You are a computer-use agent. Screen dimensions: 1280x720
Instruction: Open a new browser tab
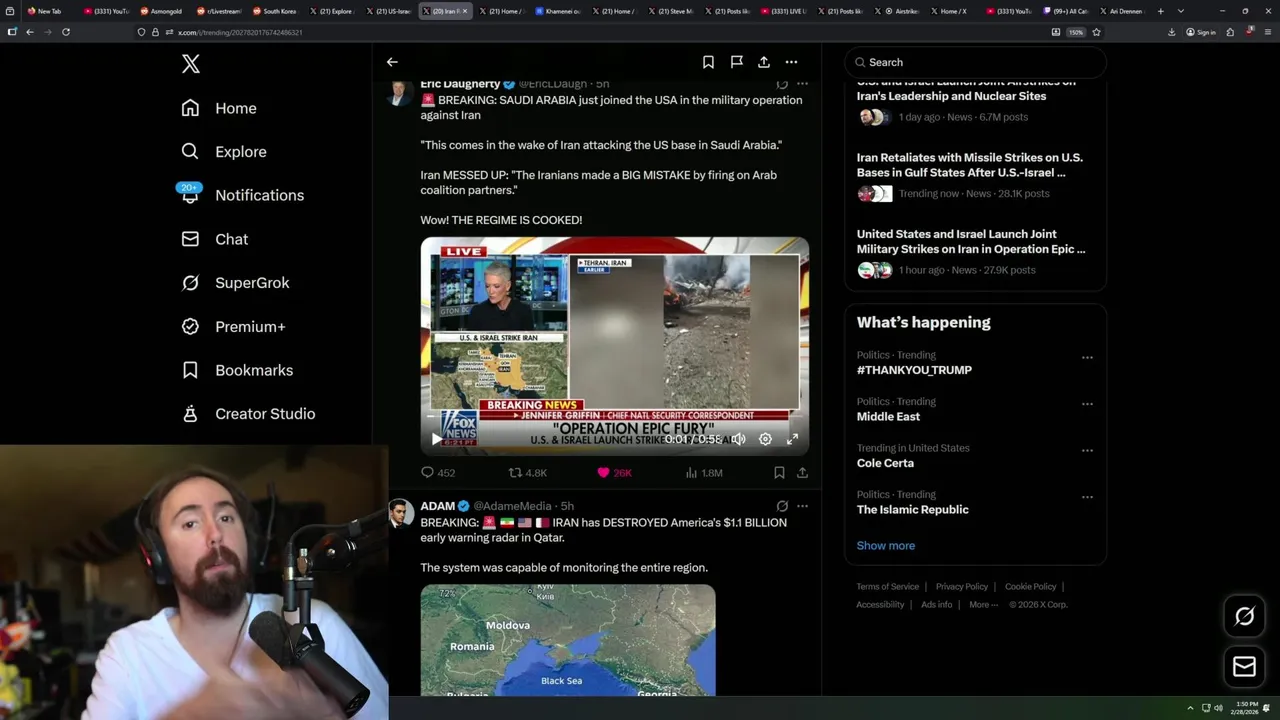[1160, 11]
